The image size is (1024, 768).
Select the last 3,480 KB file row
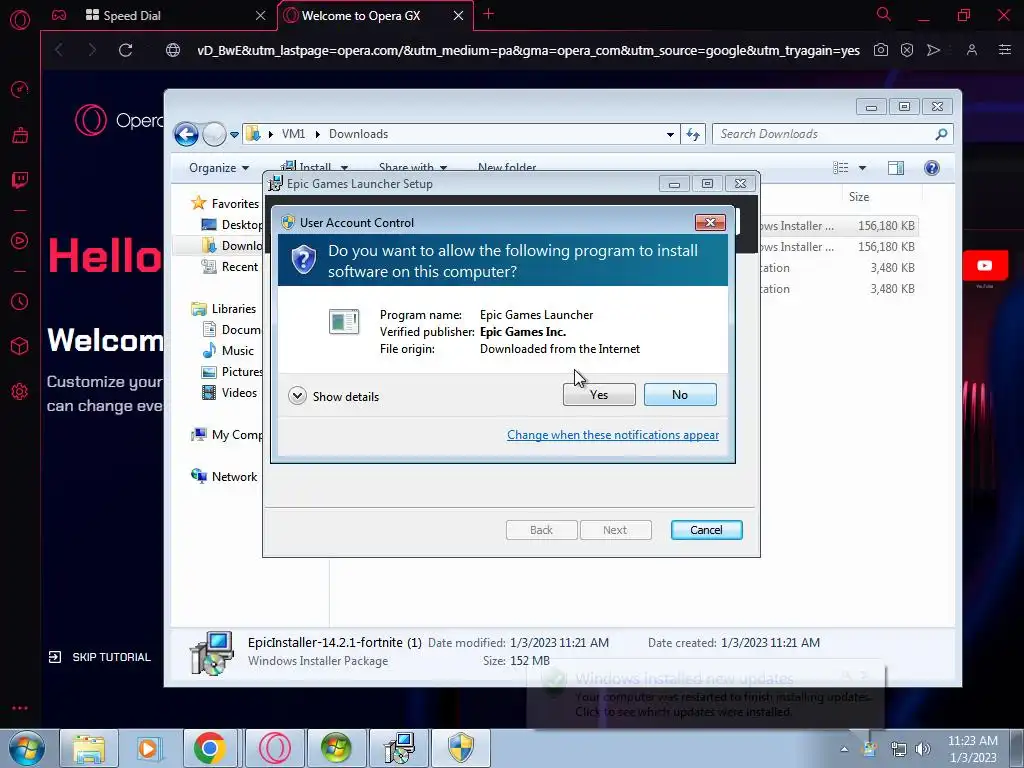pyautogui.click(x=839, y=289)
